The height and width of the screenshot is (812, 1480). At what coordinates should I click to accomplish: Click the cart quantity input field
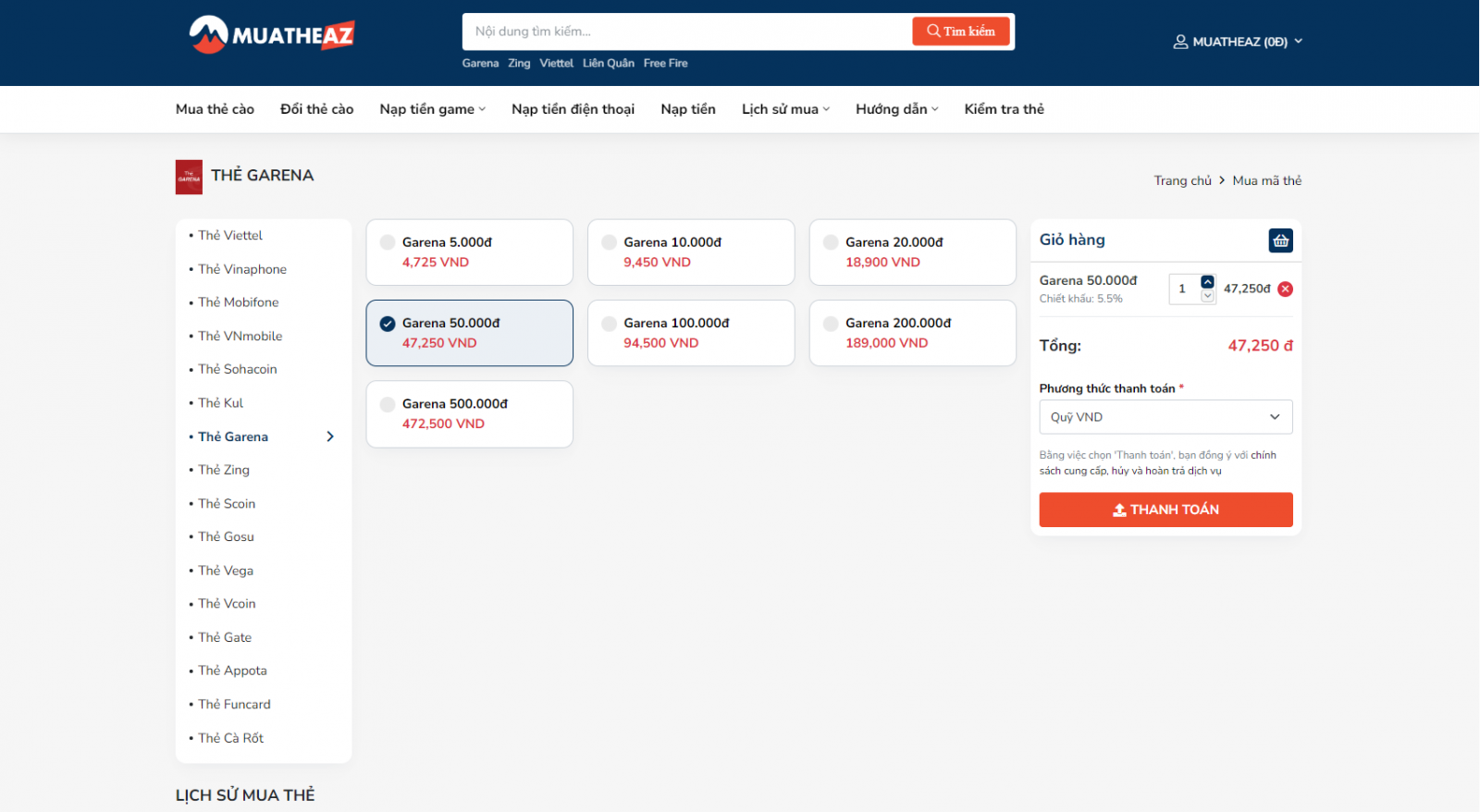[x=1184, y=289]
